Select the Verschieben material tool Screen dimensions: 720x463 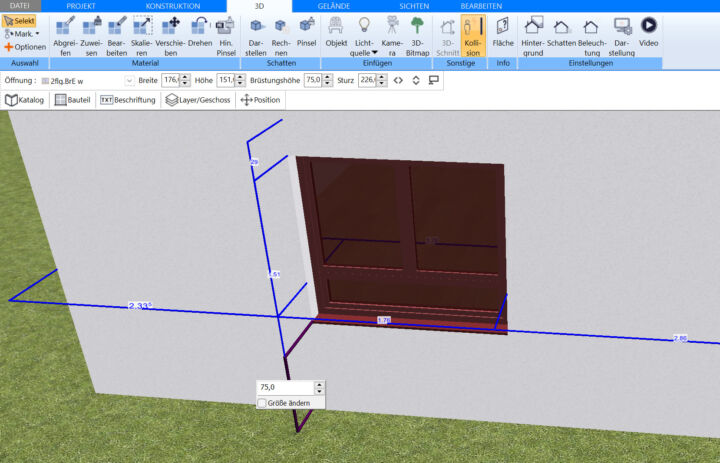[x=170, y=36]
